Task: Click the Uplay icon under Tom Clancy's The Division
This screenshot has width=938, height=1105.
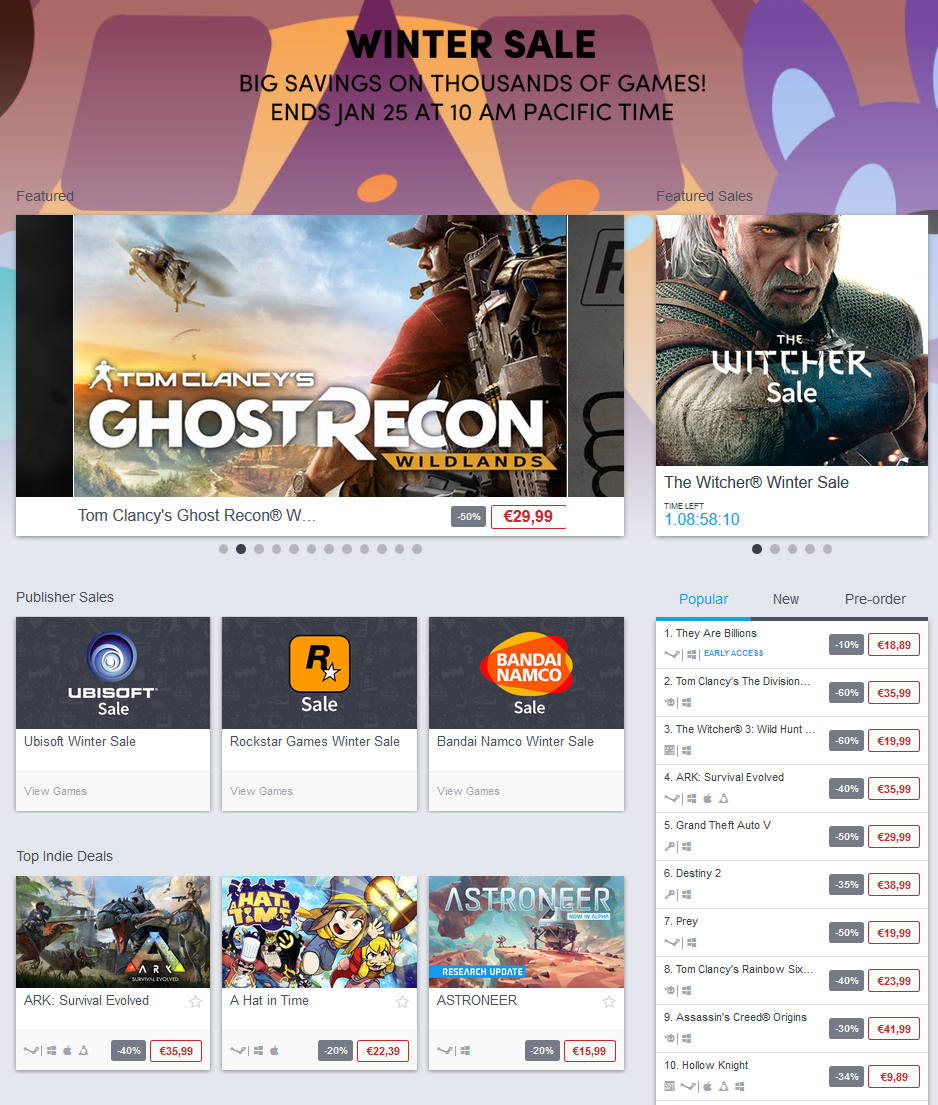Action: click(x=669, y=702)
